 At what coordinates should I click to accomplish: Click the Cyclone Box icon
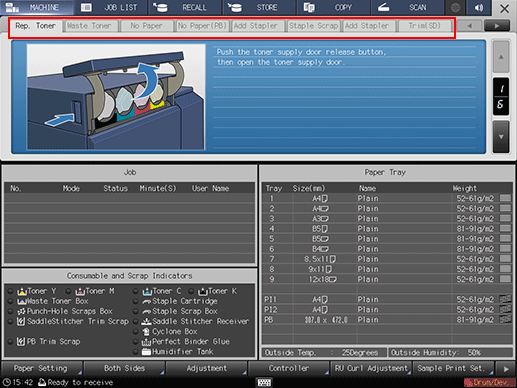point(146,332)
